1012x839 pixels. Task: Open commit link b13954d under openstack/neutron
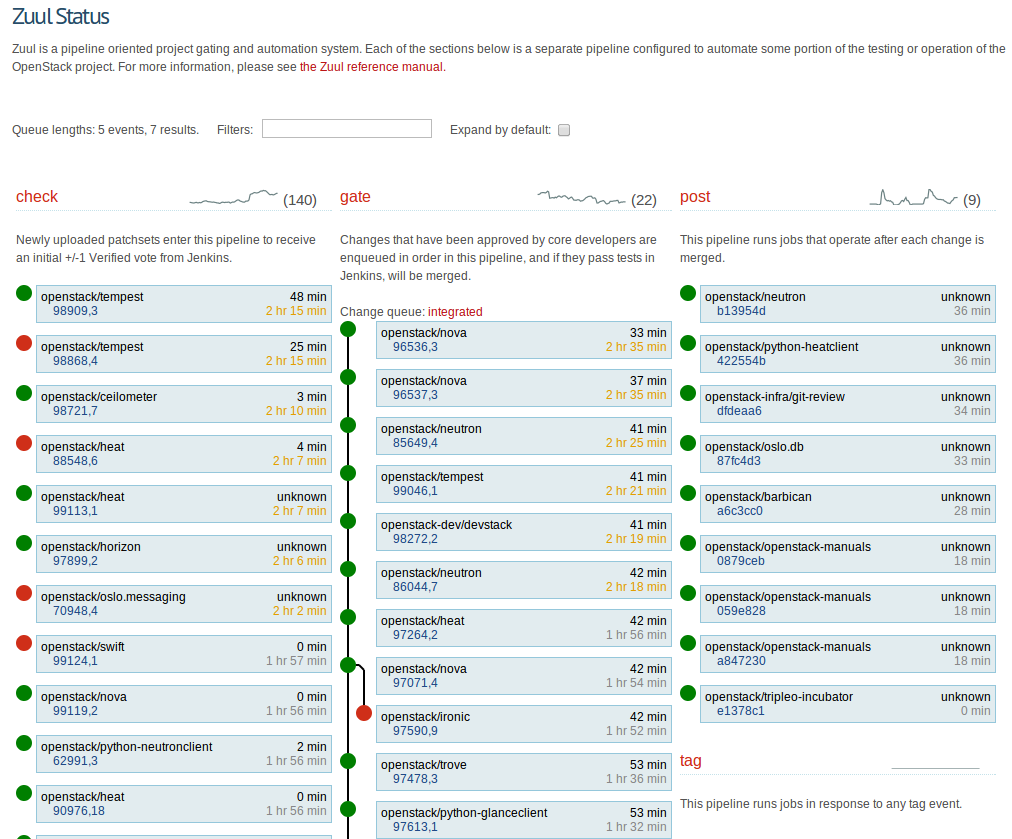741,311
